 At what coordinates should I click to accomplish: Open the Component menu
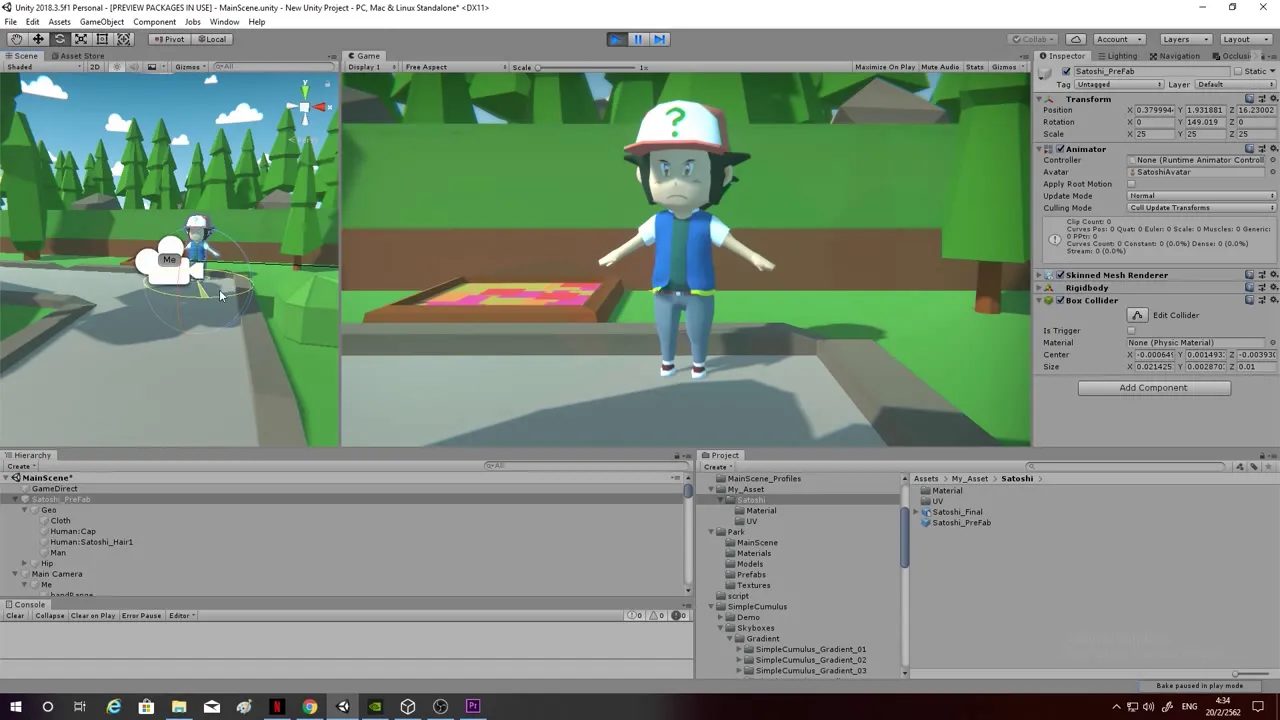click(154, 22)
